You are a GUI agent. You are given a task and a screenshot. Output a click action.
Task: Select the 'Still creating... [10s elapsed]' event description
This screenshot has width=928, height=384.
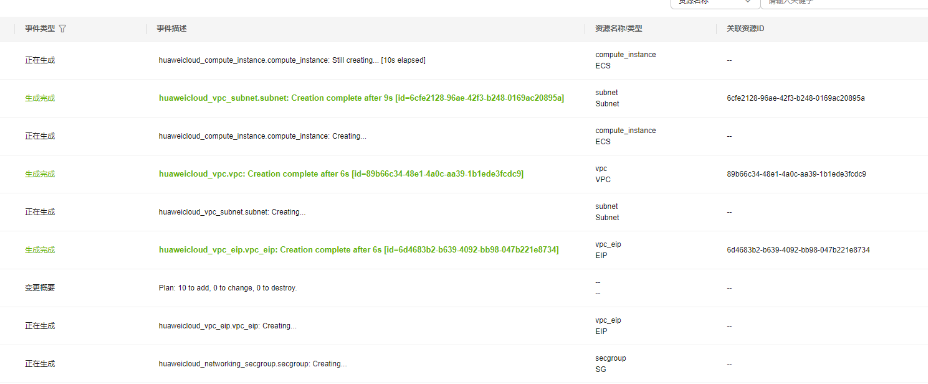pyautogui.click(x=292, y=60)
